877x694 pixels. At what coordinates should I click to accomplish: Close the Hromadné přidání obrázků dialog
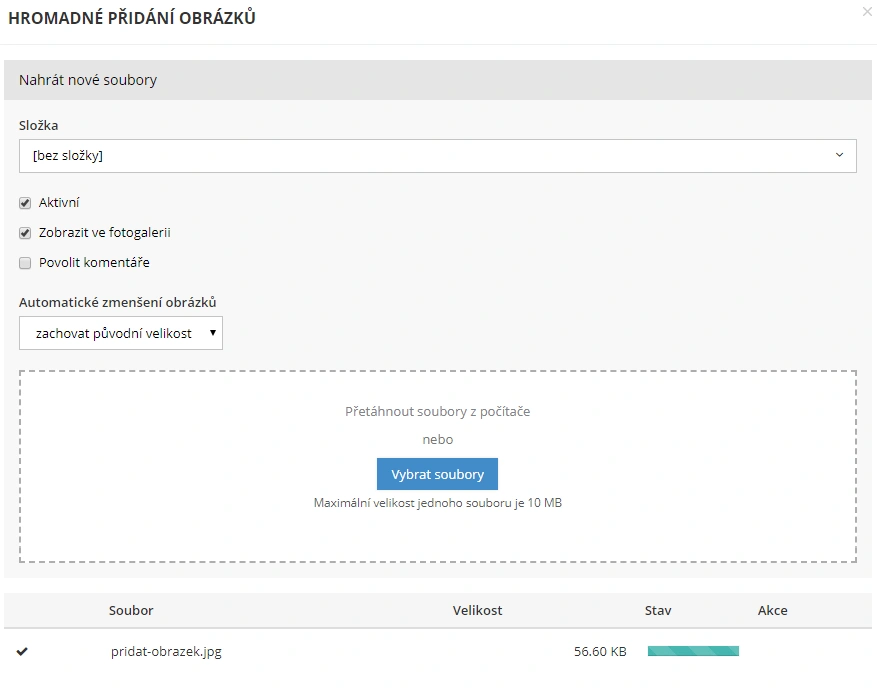[x=866, y=12]
